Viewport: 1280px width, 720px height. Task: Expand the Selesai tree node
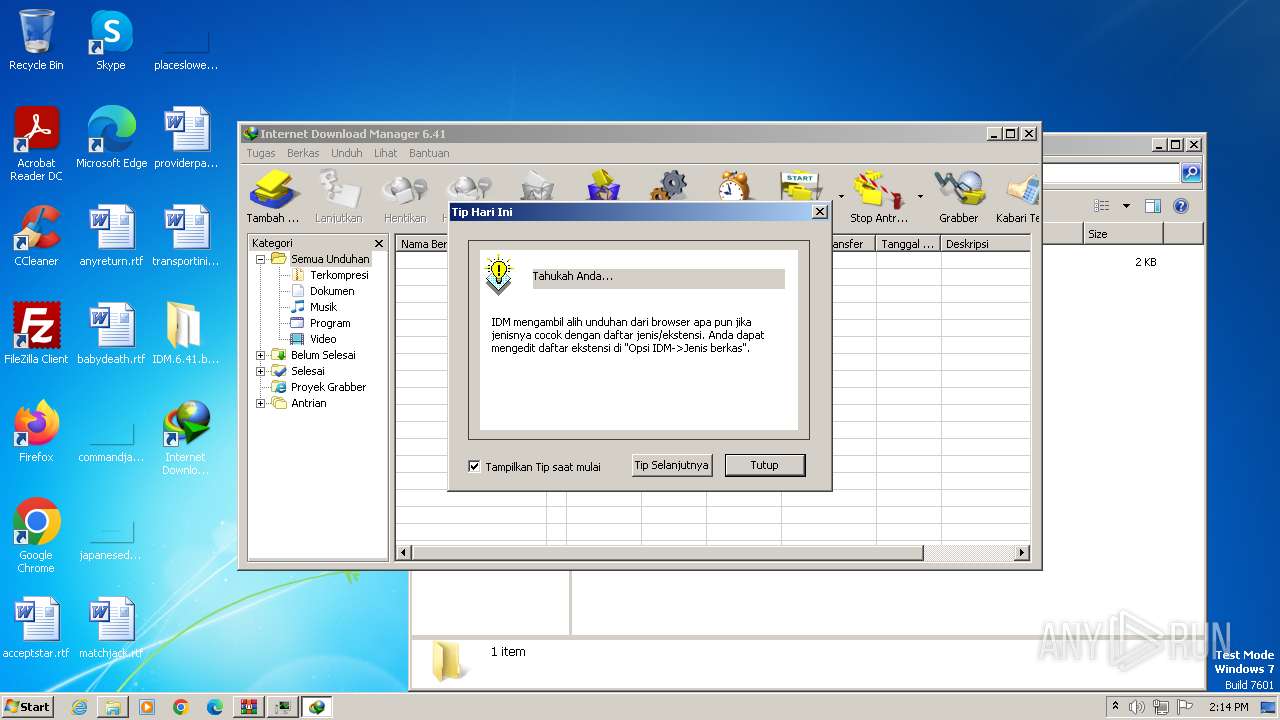[261, 371]
